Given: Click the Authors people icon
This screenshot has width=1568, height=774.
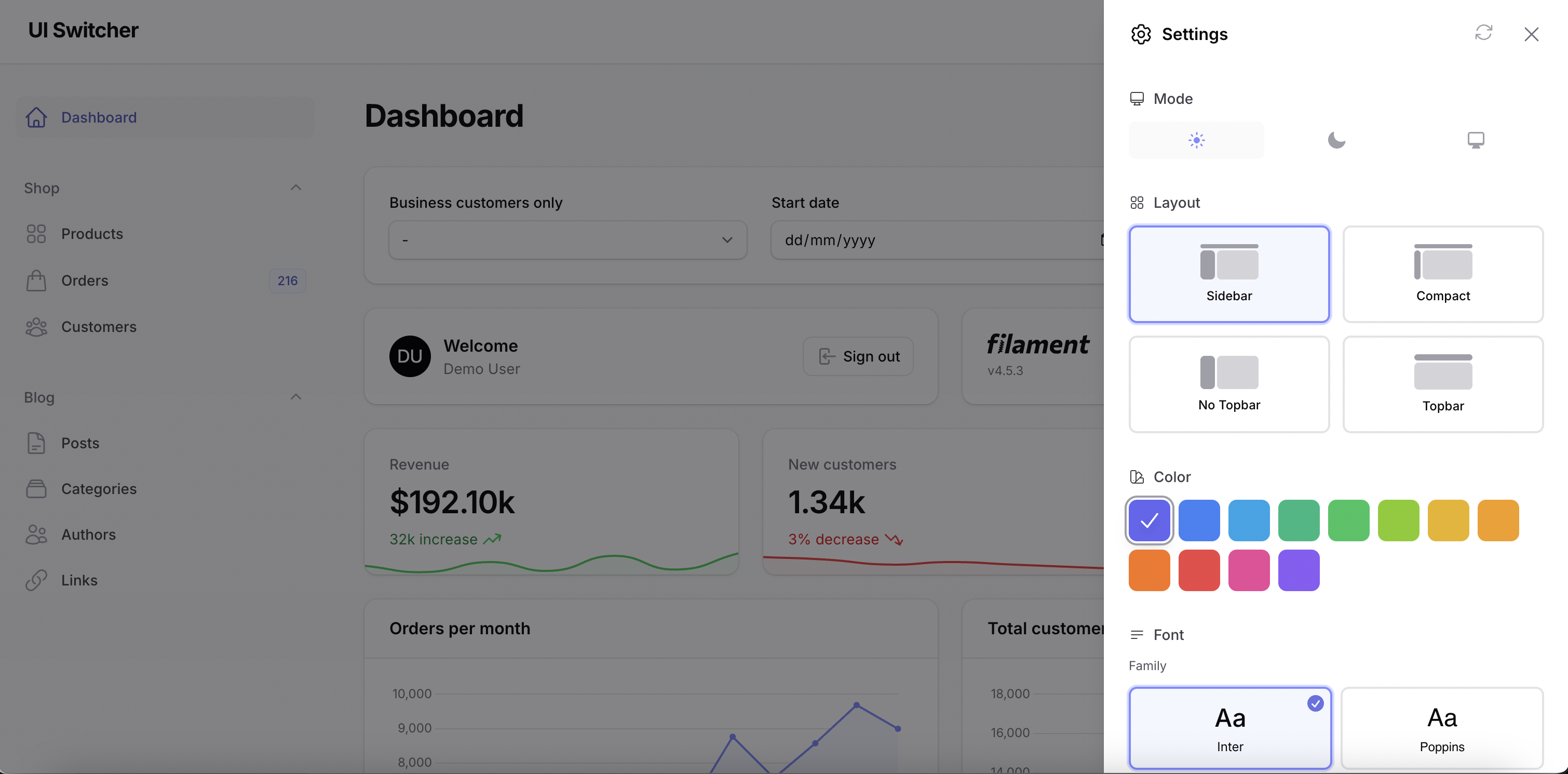Looking at the screenshot, I should pyautogui.click(x=36, y=535).
